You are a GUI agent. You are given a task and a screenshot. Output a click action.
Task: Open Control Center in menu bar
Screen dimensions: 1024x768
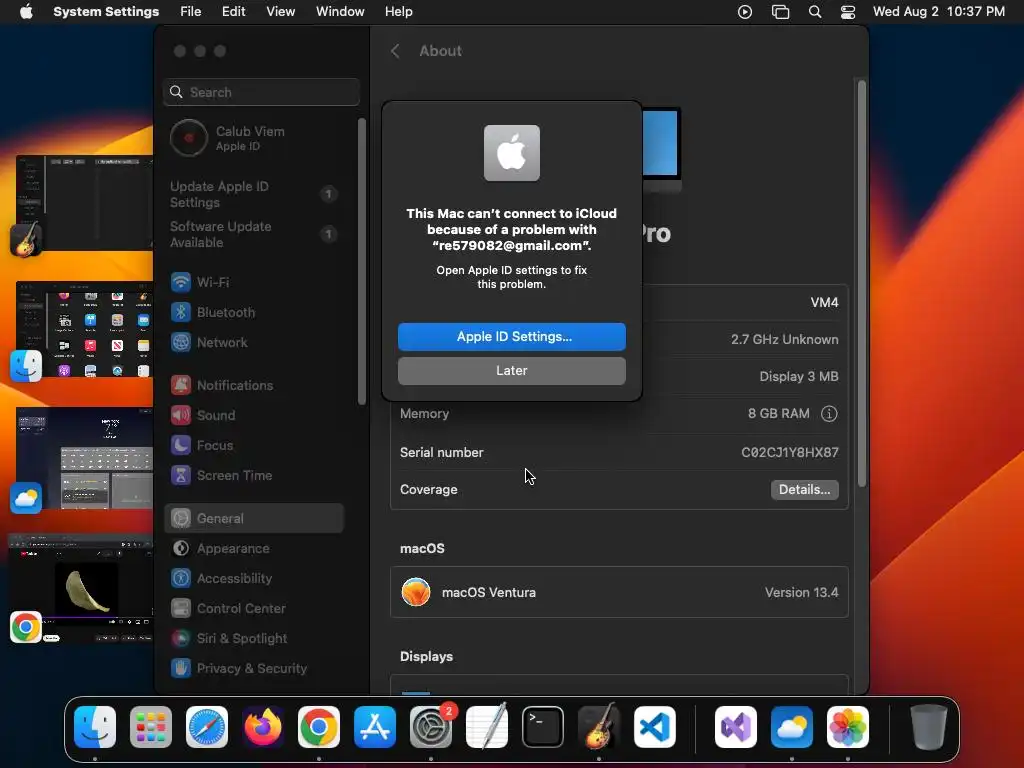848,12
